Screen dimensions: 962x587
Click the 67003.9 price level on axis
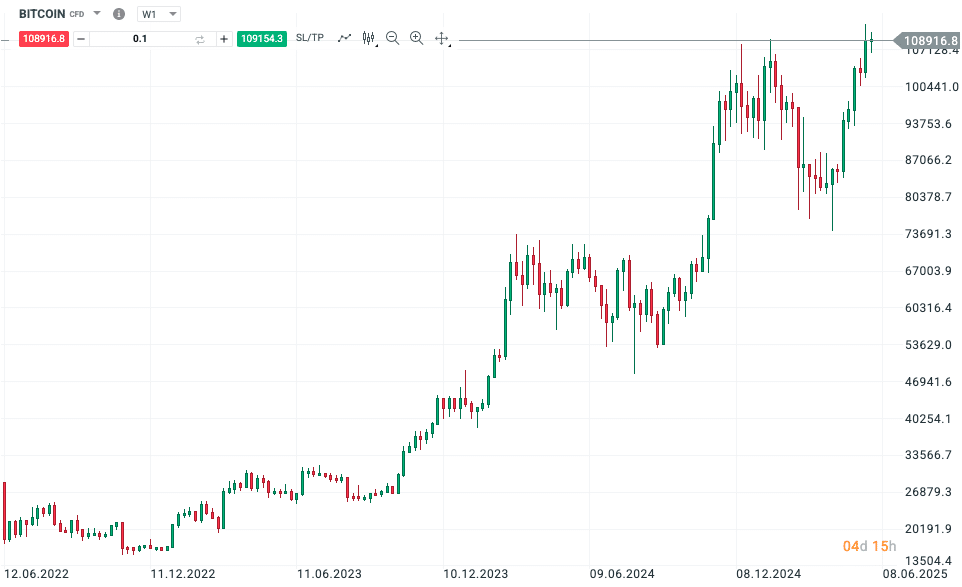[x=928, y=270]
